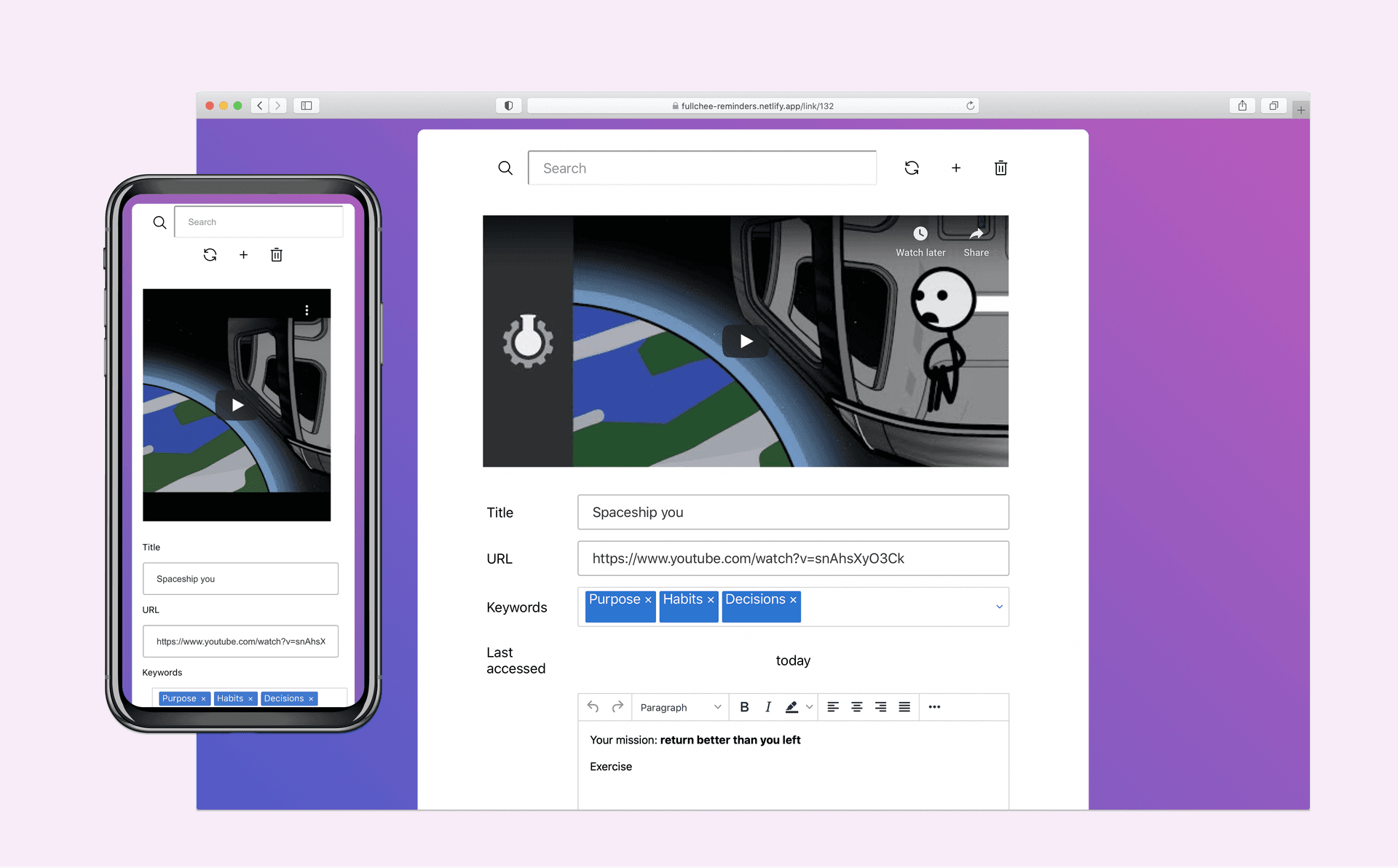Image resolution: width=1398 pixels, height=868 pixels.
Task: Click Watch later on the video overlay
Action: [x=920, y=240]
